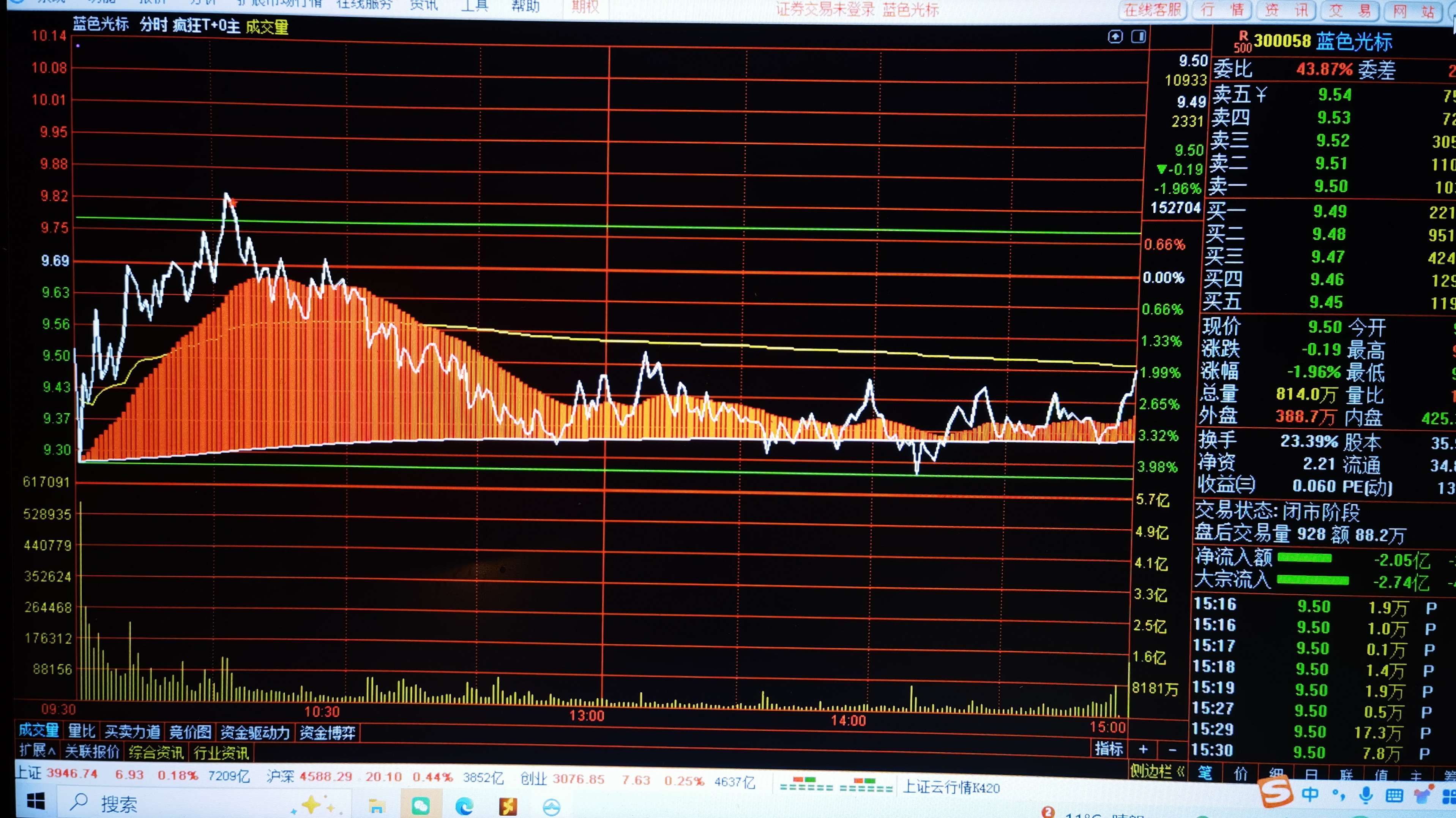Open the 帮助 menu
The image size is (1456, 818).
pos(525,6)
